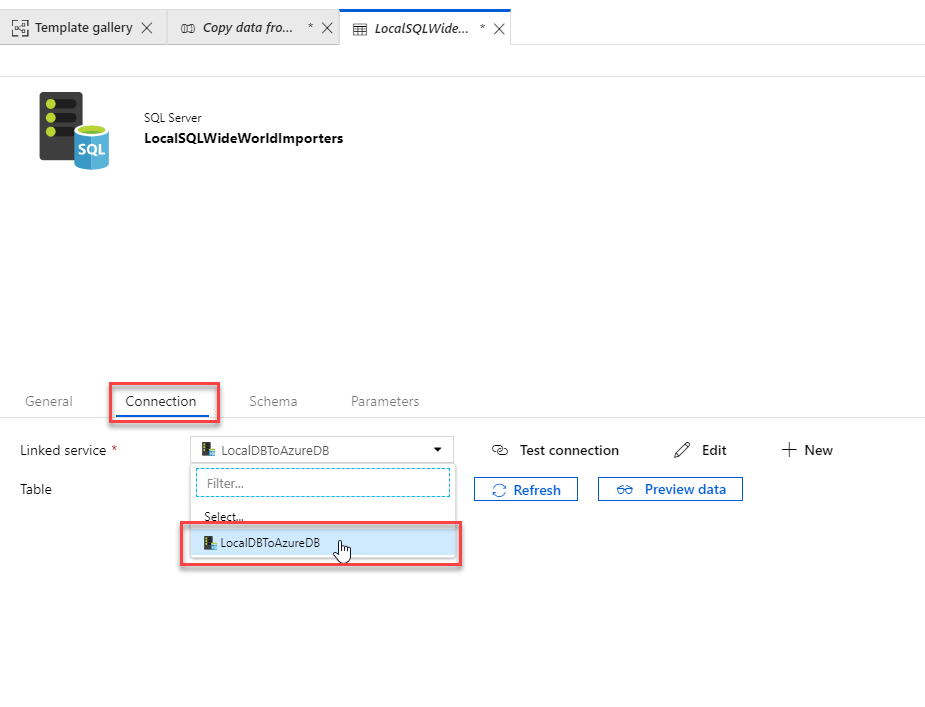This screenshot has height=707, width=925.
Task: Click the glasses icon in Preview data
Action: point(625,490)
